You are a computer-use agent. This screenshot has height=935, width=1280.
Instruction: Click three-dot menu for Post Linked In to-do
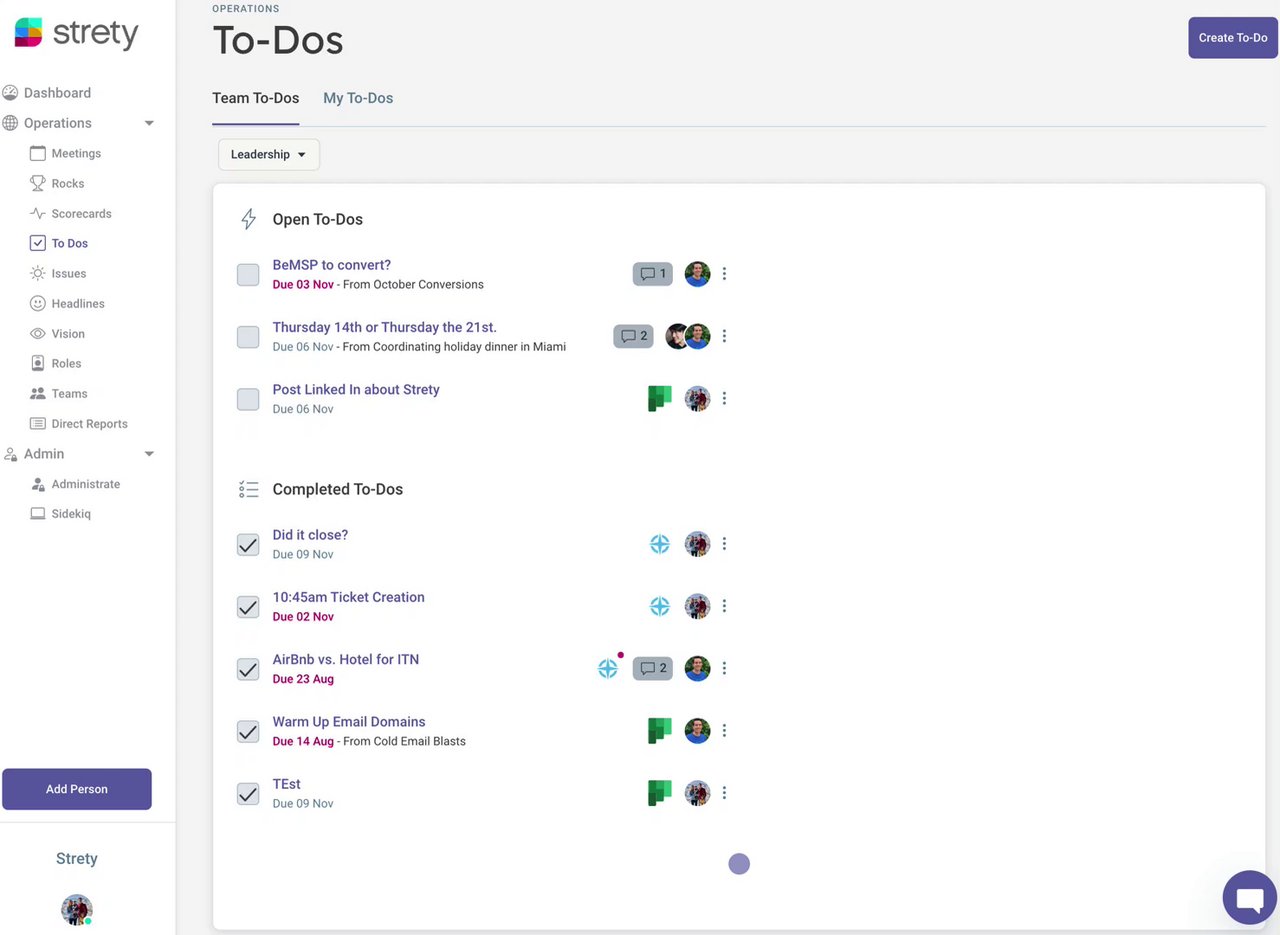[724, 398]
